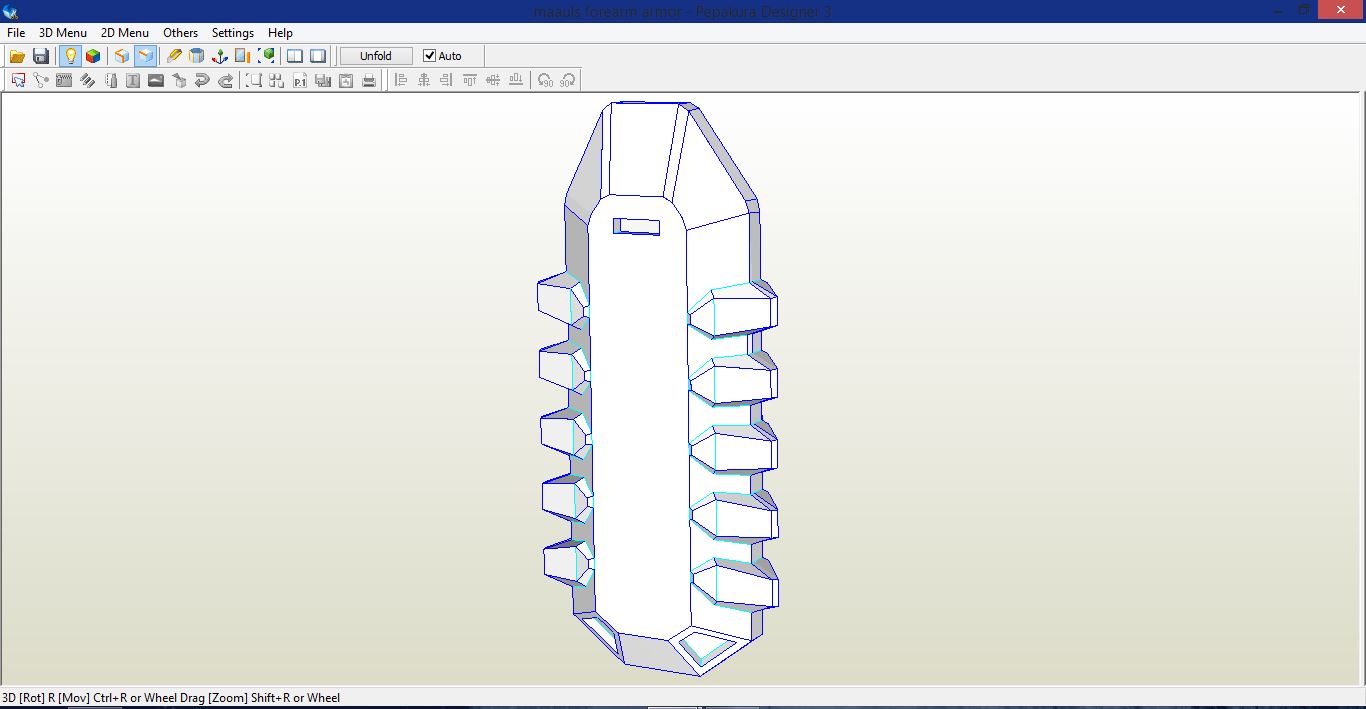Click the green cube fit-to-view icon
Image resolution: width=1366 pixels, height=709 pixels.
click(x=266, y=56)
